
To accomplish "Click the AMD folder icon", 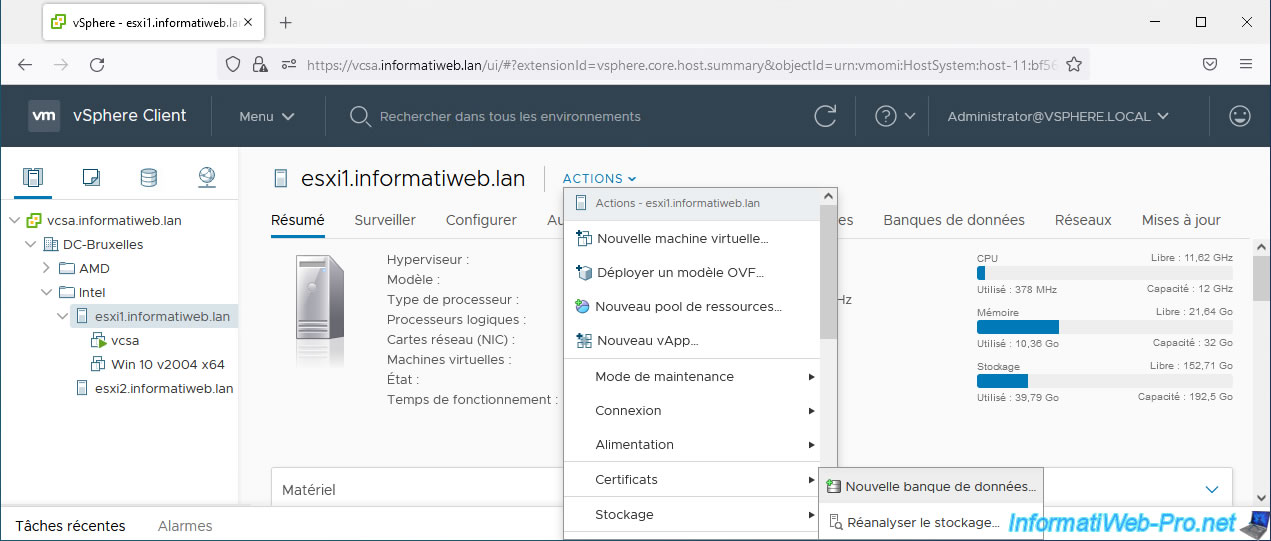I will click(x=67, y=268).
